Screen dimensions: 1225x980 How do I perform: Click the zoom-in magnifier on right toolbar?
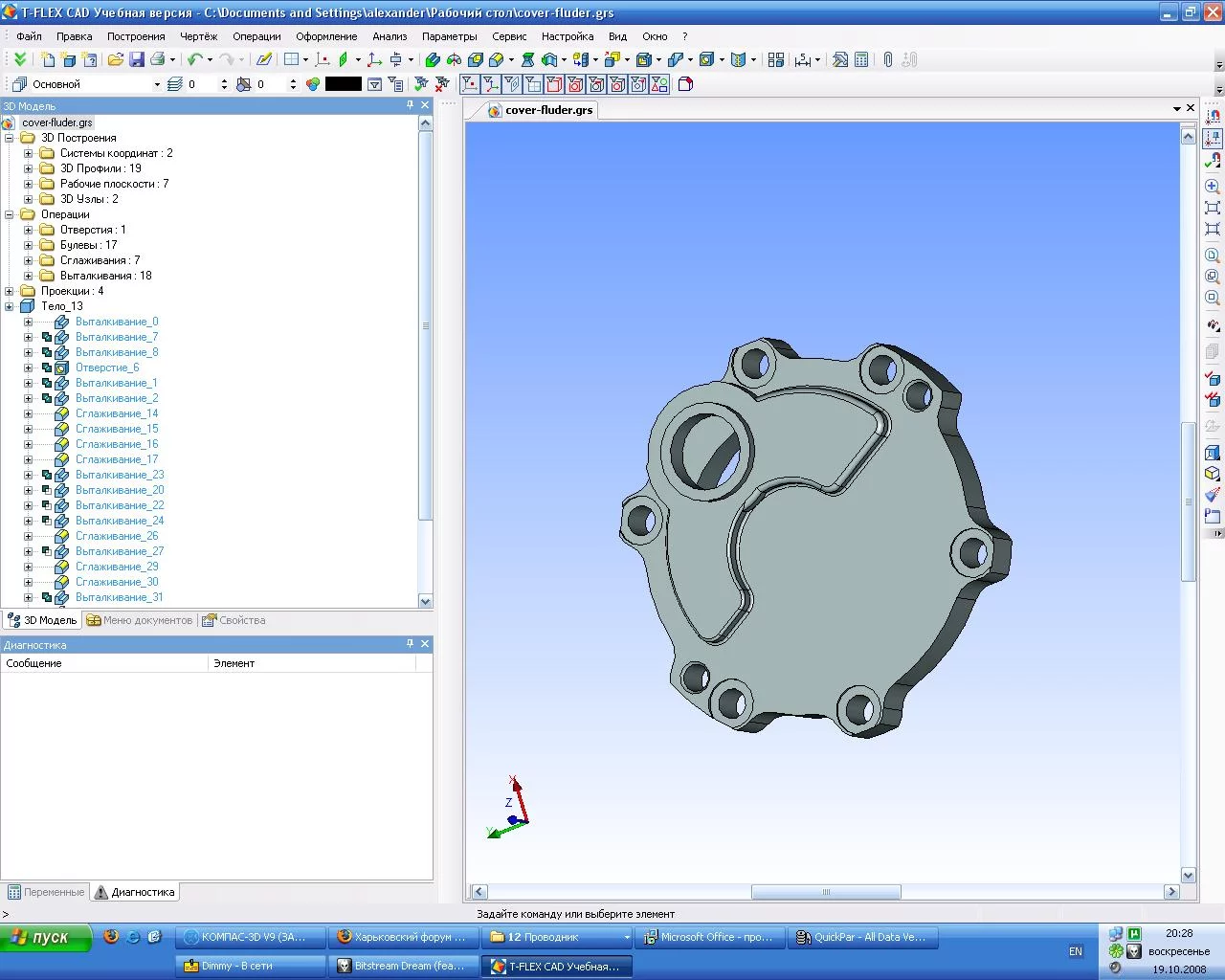point(1213,187)
